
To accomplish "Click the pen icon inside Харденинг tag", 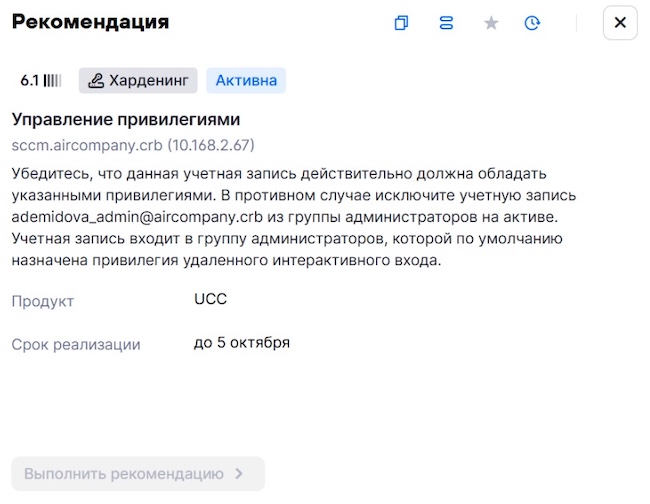I will coord(97,81).
